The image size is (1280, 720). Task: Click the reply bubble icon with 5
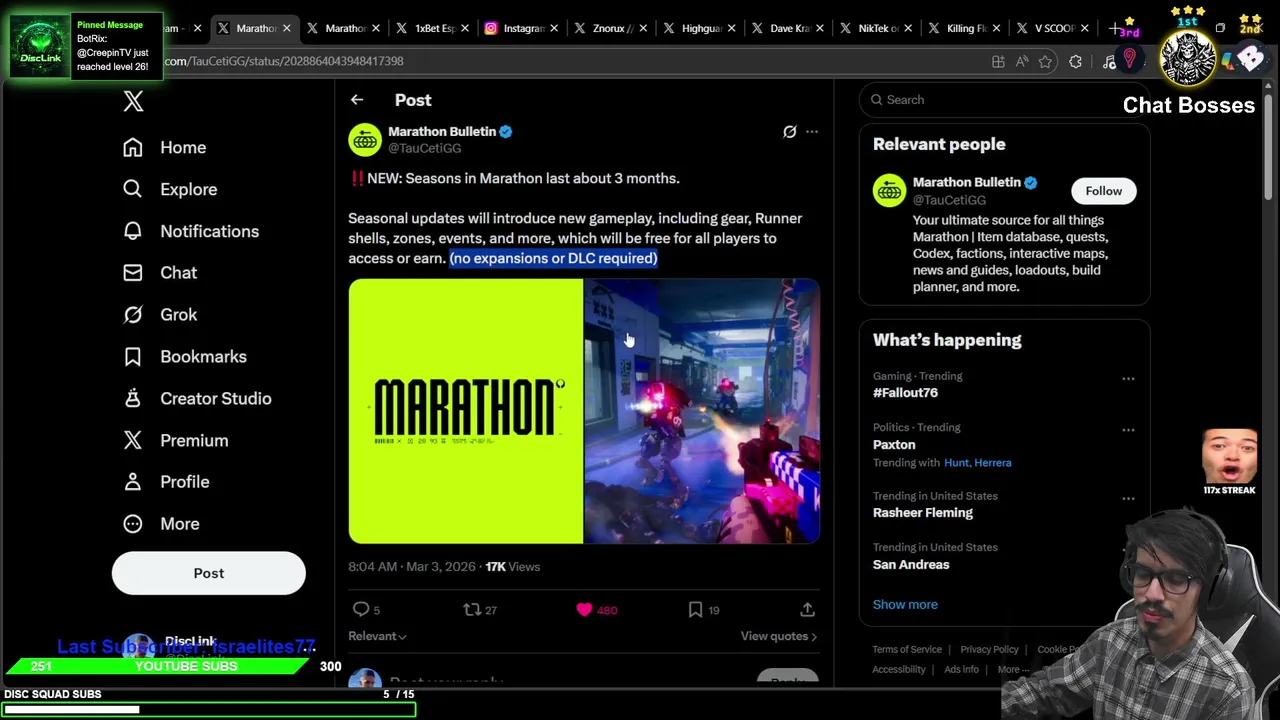point(361,609)
